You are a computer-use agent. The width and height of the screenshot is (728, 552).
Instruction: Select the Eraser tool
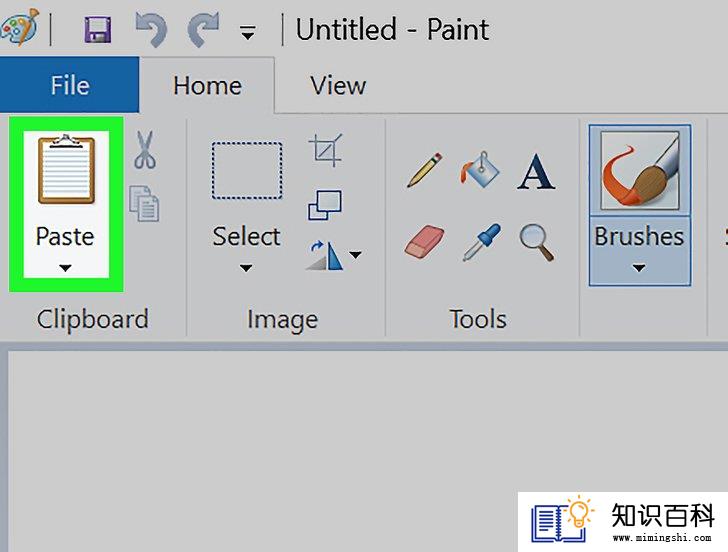424,241
